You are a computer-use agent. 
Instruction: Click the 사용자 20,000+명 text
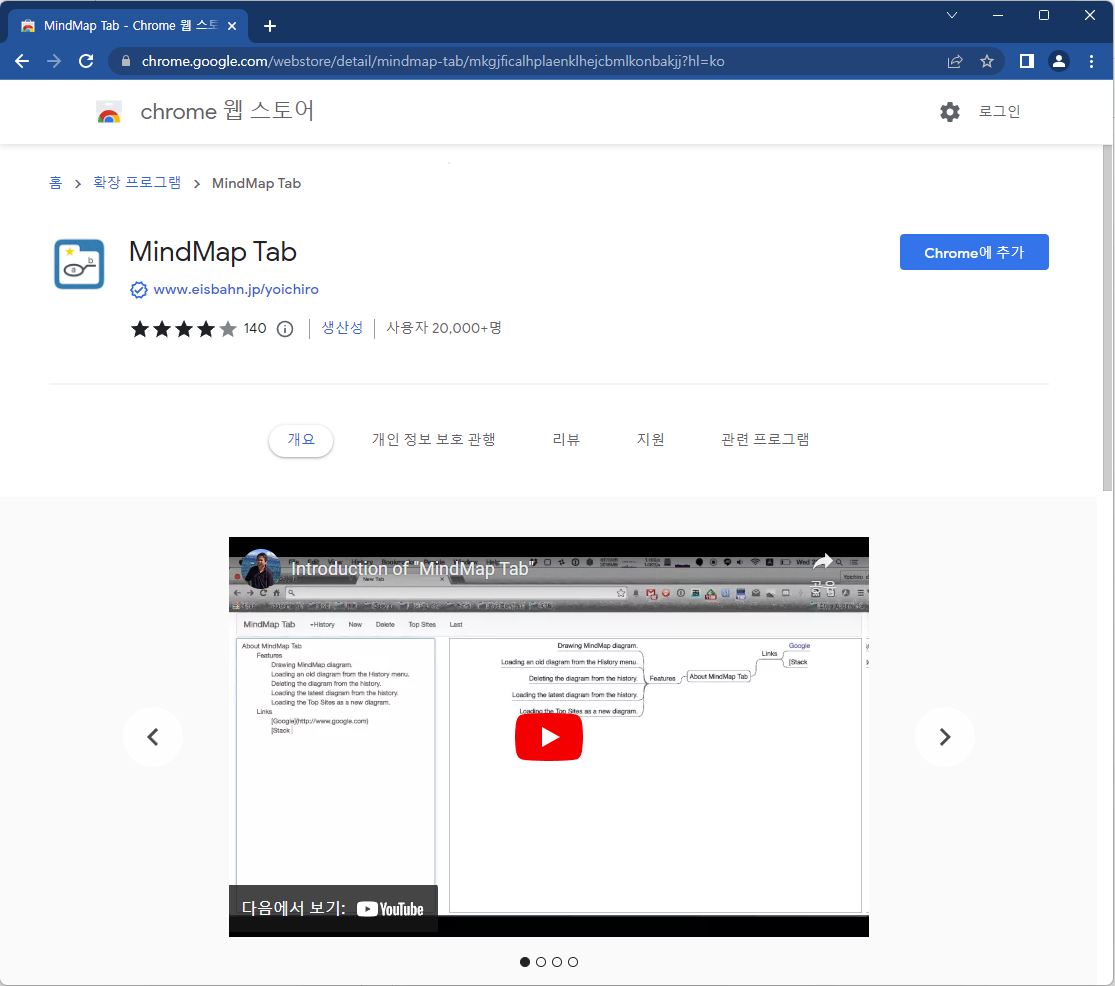pyautogui.click(x=444, y=328)
